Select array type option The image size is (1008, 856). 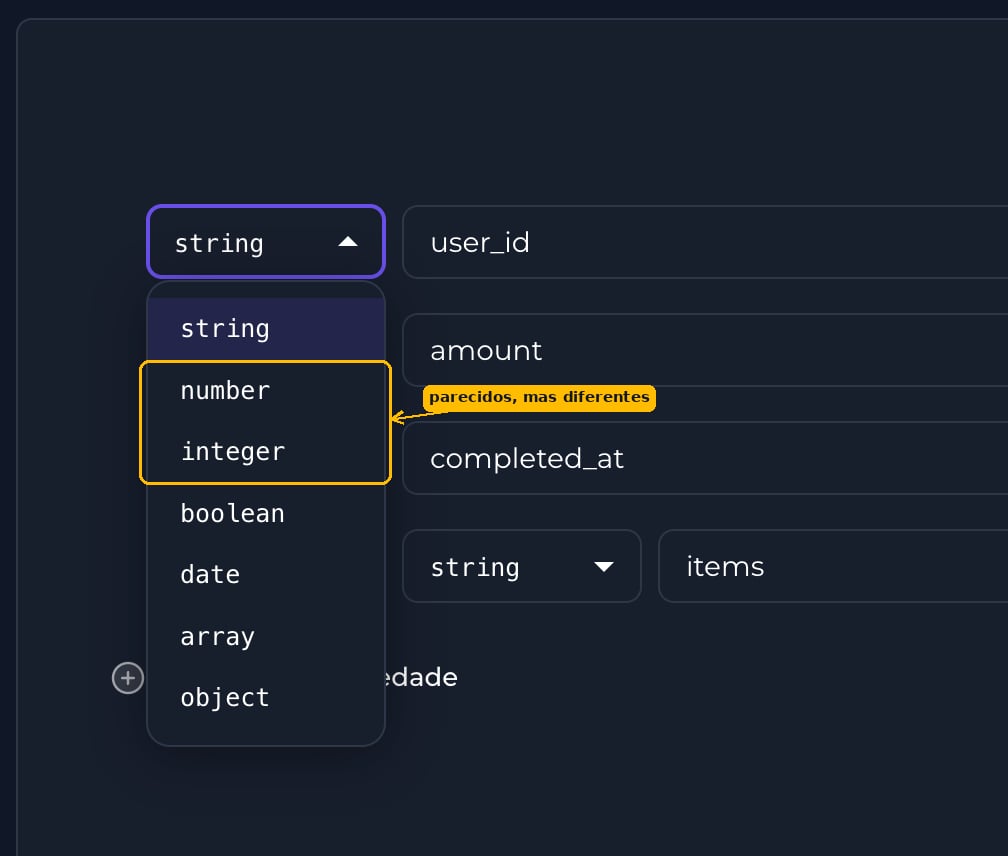click(266, 636)
